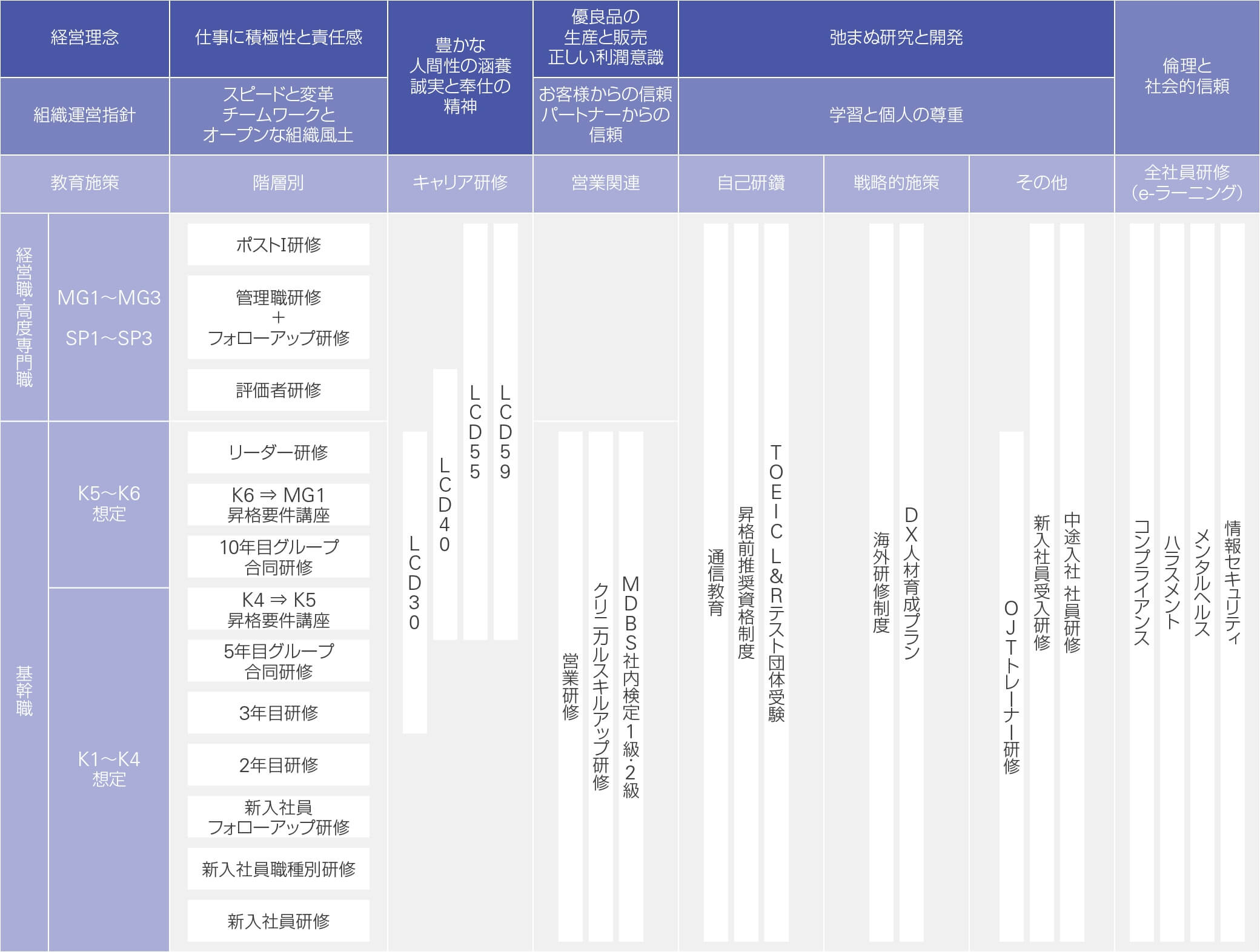The width and height of the screenshot is (1260, 952).
Task: Click the その他 column header
Action: click(x=1042, y=183)
